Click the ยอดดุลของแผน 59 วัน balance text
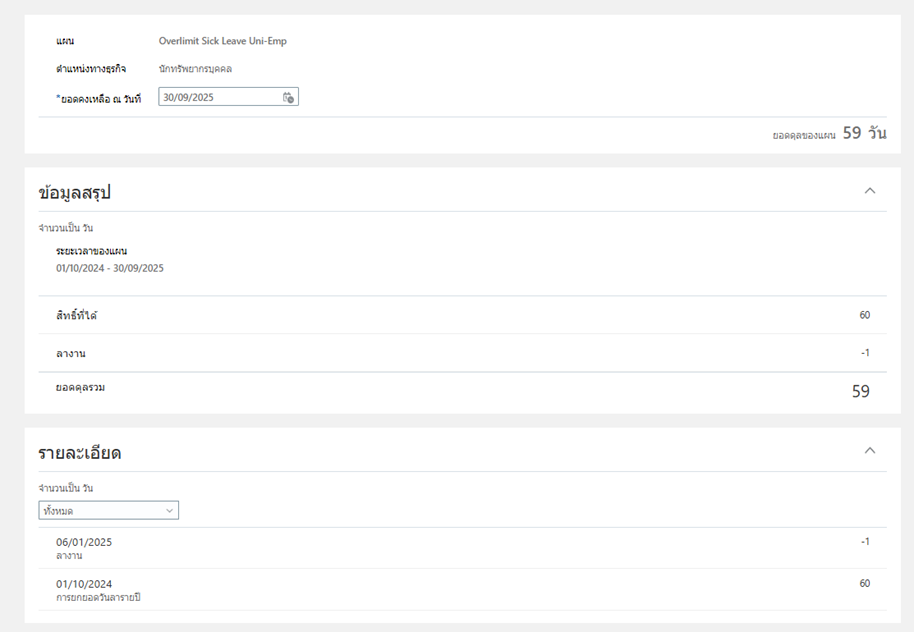Image resolution: width=914 pixels, height=632 pixels. [829, 133]
